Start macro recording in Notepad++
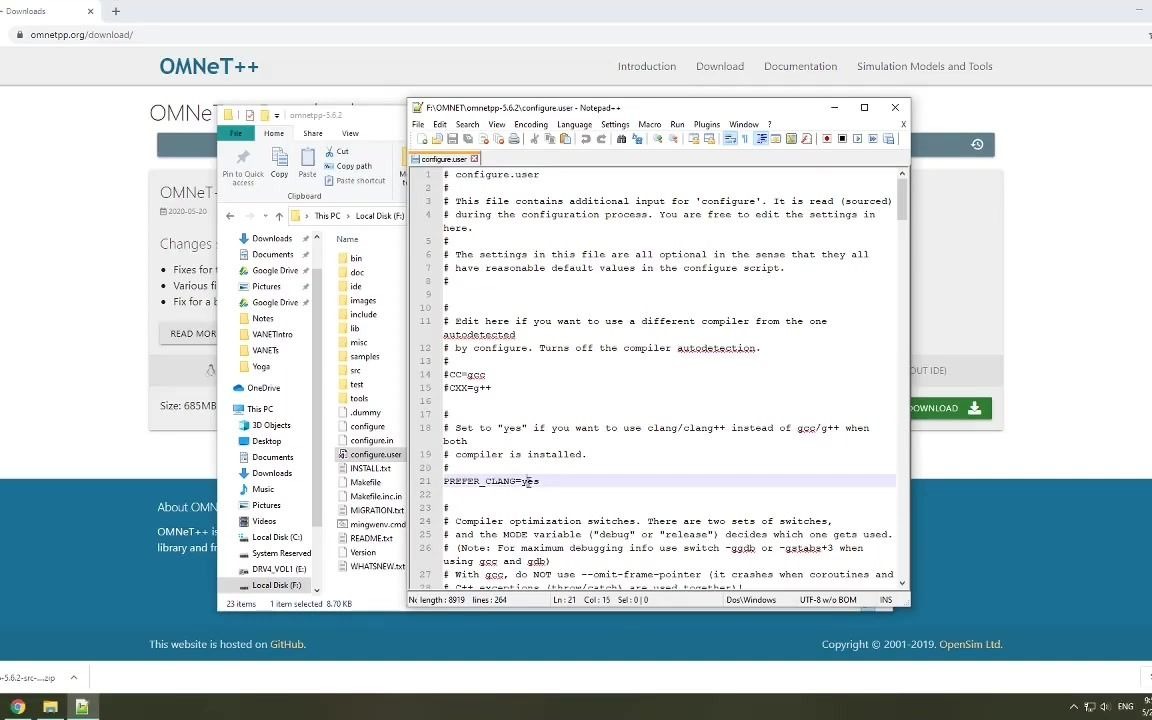The image size is (1152, 720). (x=827, y=139)
